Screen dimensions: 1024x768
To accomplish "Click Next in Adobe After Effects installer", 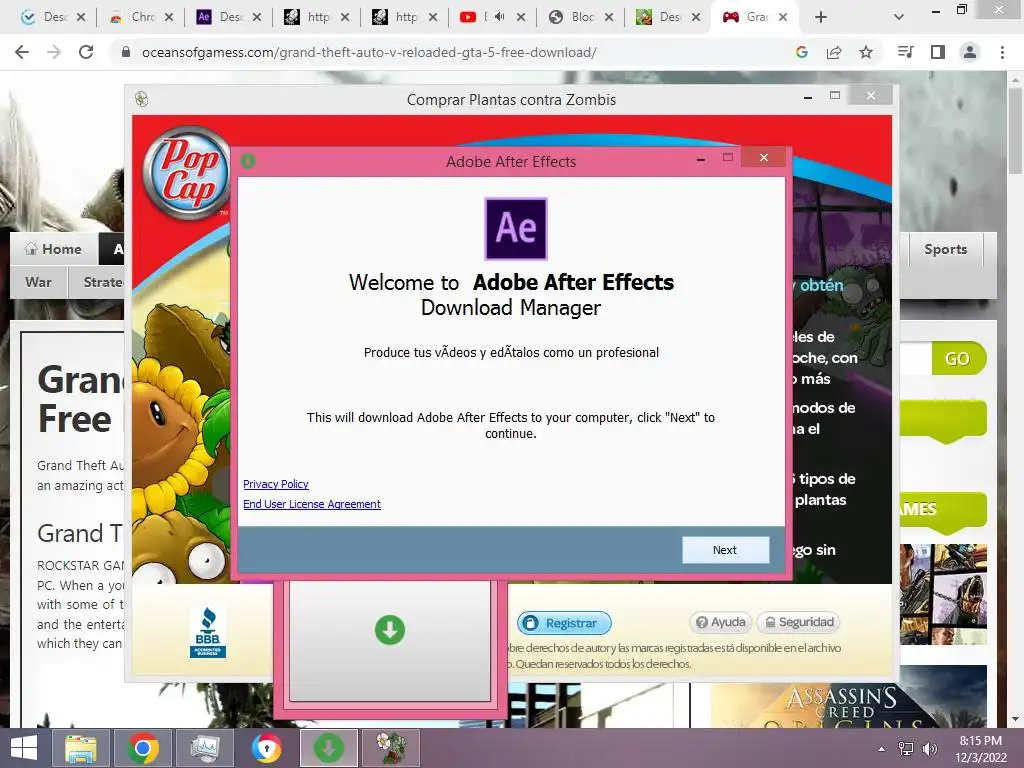I will pos(726,550).
